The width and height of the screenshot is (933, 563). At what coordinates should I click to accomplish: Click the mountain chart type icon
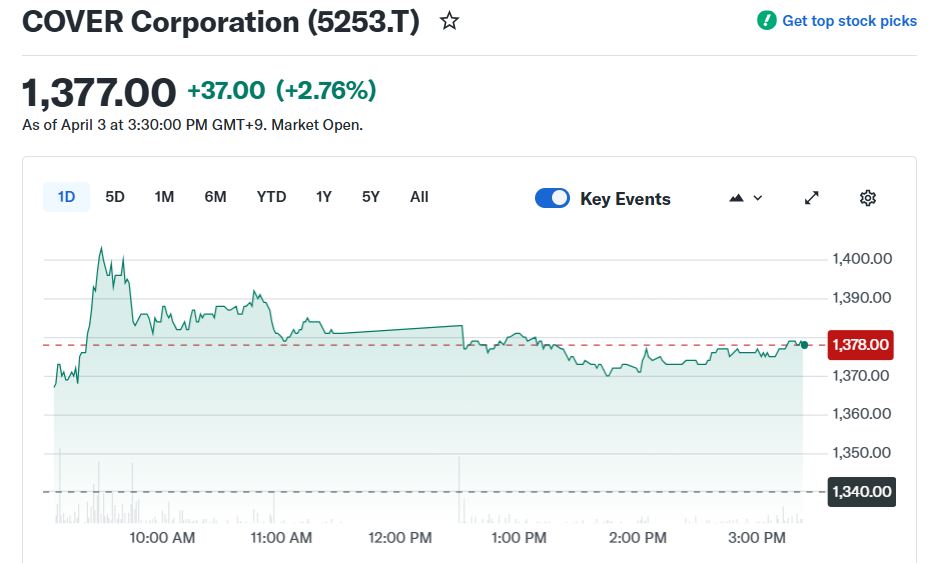[736, 198]
